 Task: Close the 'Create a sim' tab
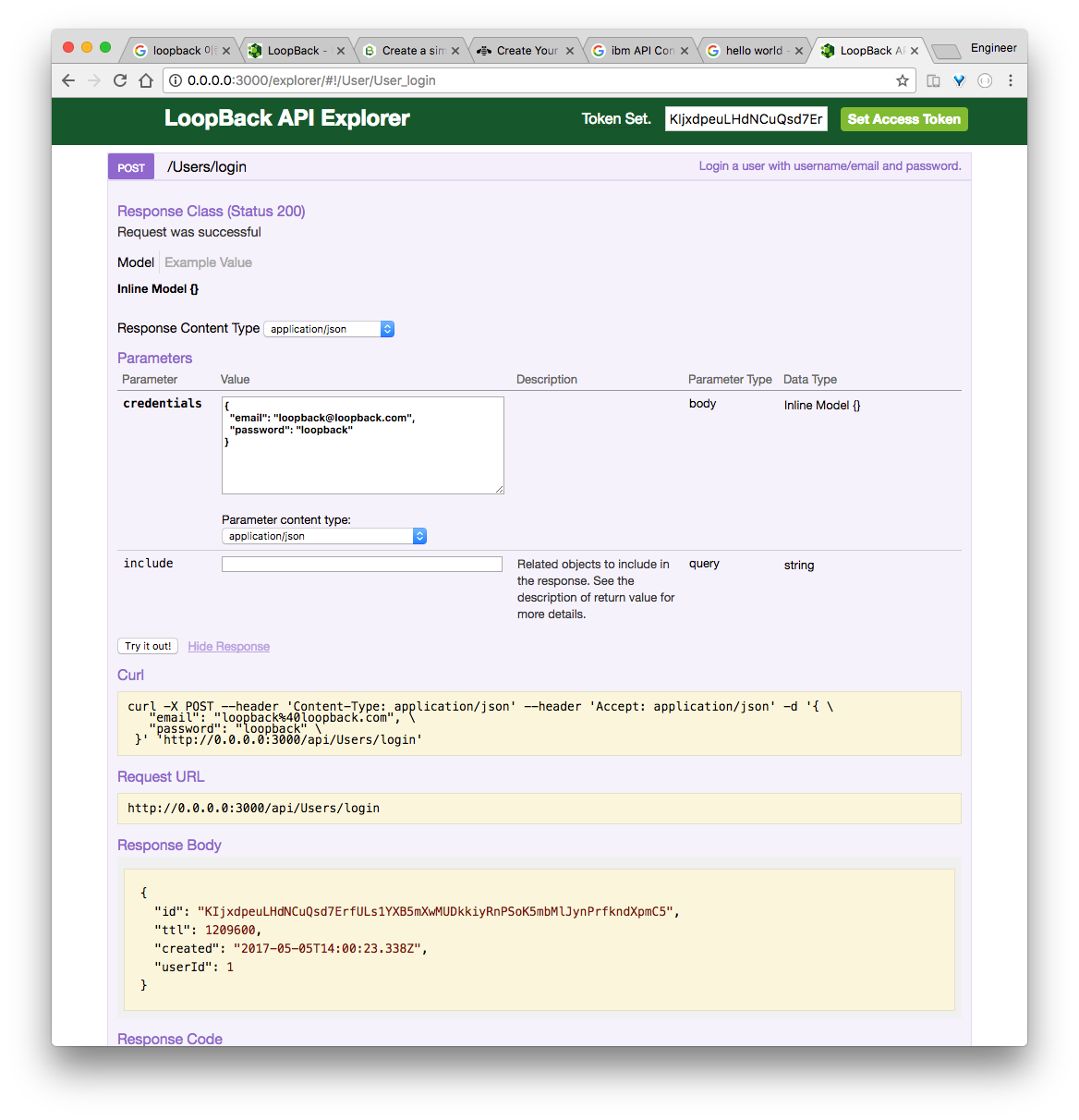pyautogui.click(x=455, y=51)
